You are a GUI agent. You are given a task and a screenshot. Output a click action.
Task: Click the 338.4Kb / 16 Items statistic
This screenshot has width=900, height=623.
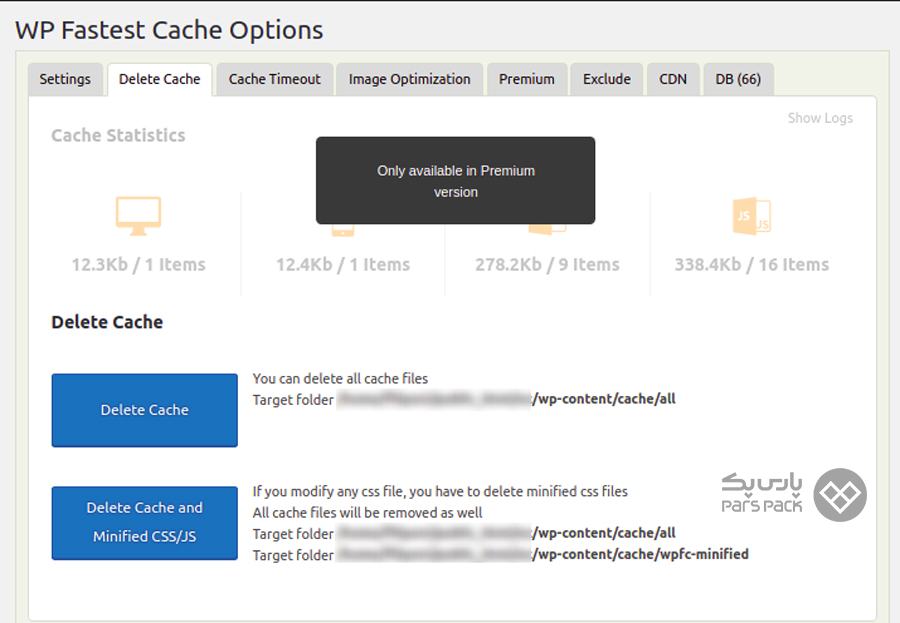(752, 265)
